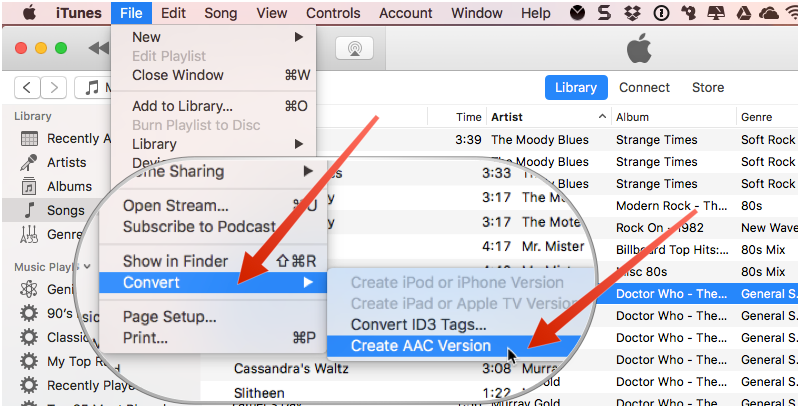Switch to the Connect tab
This screenshot has width=800, height=408.
click(x=644, y=87)
